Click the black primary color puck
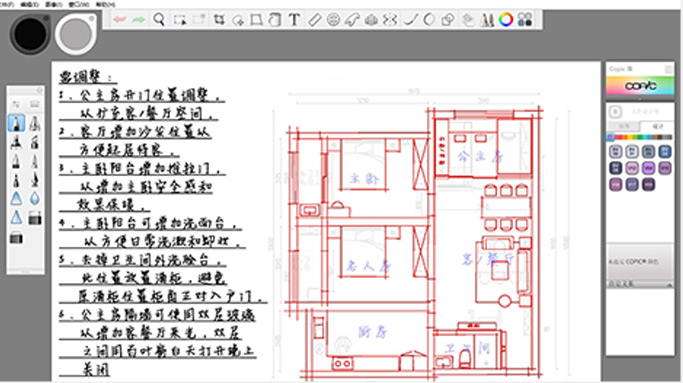The image size is (683, 383). point(30,34)
